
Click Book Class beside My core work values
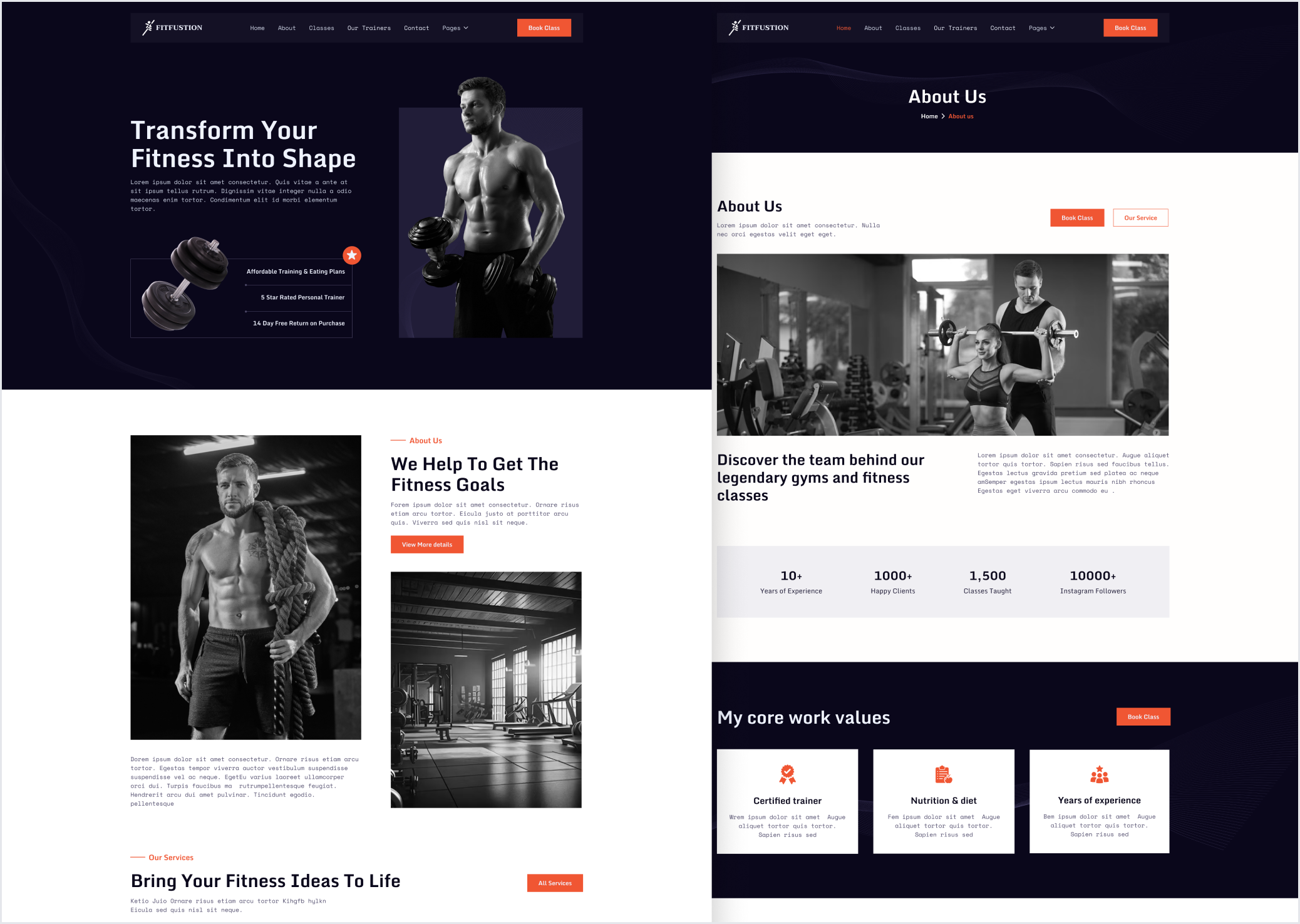point(1143,717)
